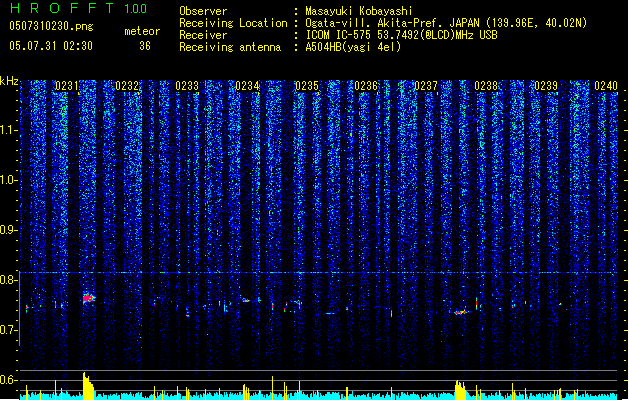Click the meteor count 36
Viewport: 629px width, 400px height.
point(145,46)
